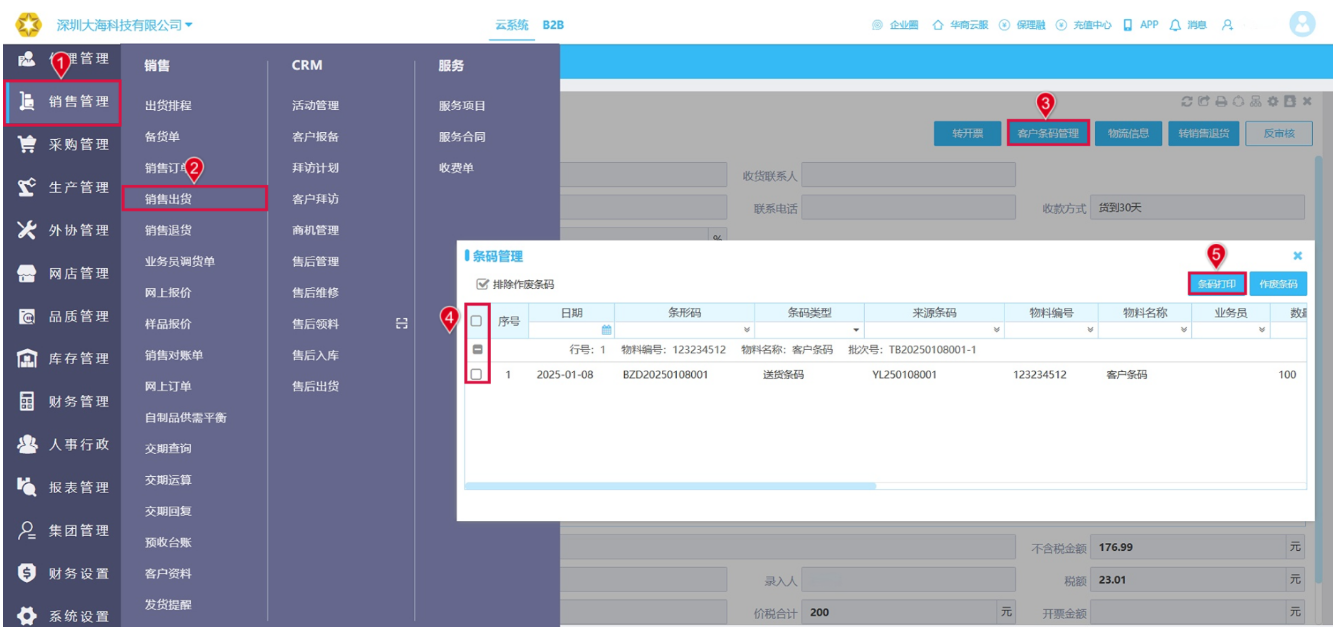Collapse the group row with minus box
The width and height of the screenshot is (1333, 633).
(477, 350)
